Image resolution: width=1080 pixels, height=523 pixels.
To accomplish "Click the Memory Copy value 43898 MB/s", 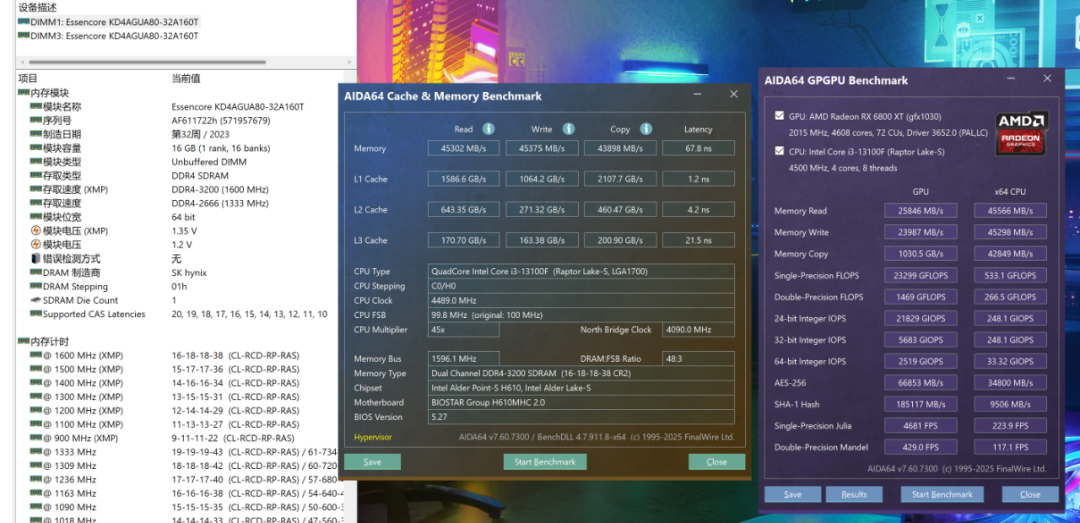I will point(620,148).
